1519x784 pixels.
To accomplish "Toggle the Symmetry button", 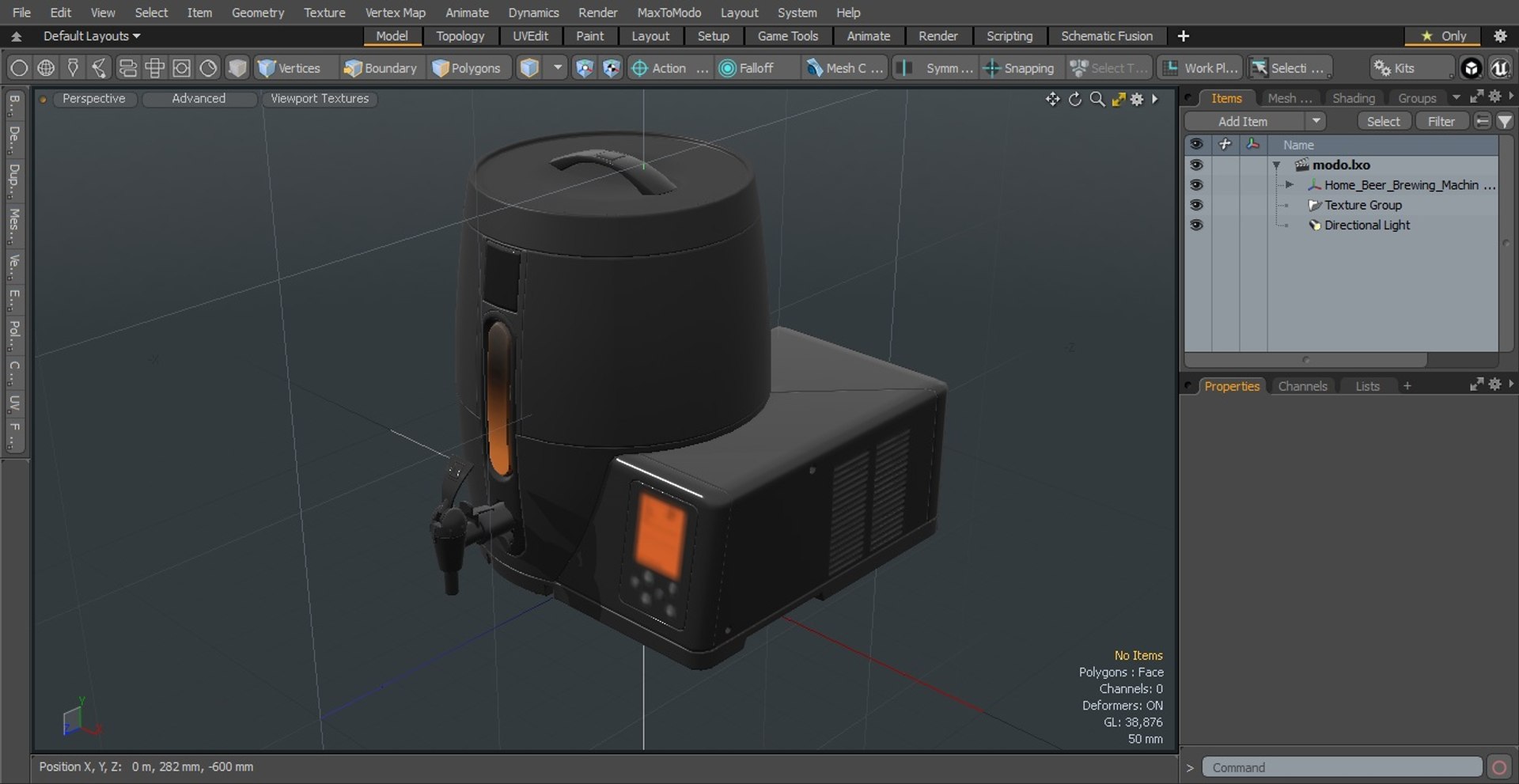I will (935, 68).
